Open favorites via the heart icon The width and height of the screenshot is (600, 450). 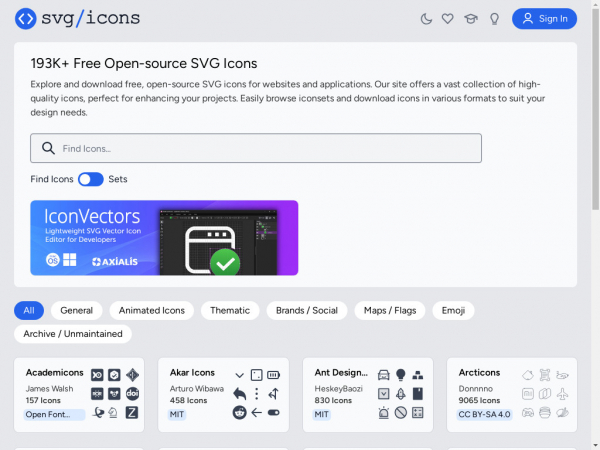click(x=448, y=18)
